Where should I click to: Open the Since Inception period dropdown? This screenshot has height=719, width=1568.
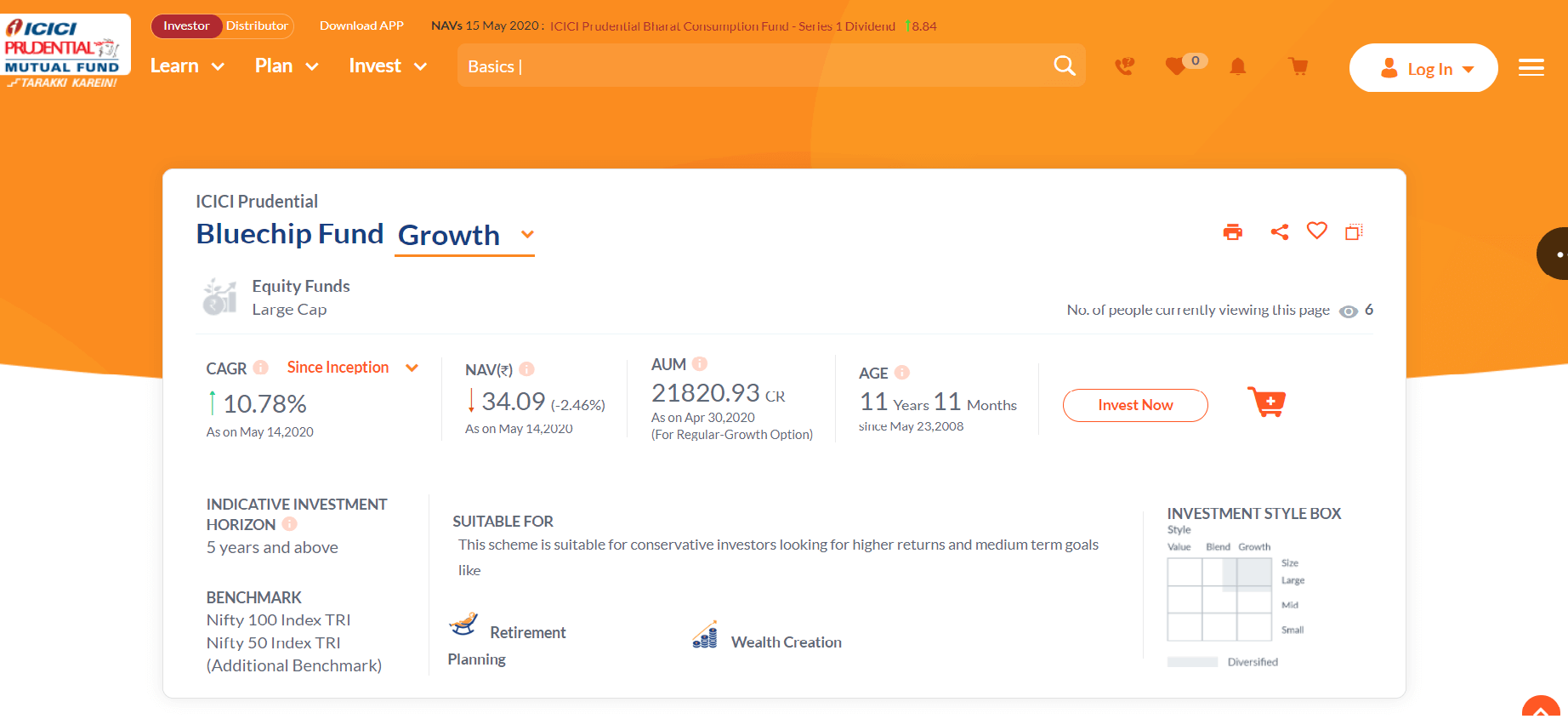coord(353,368)
